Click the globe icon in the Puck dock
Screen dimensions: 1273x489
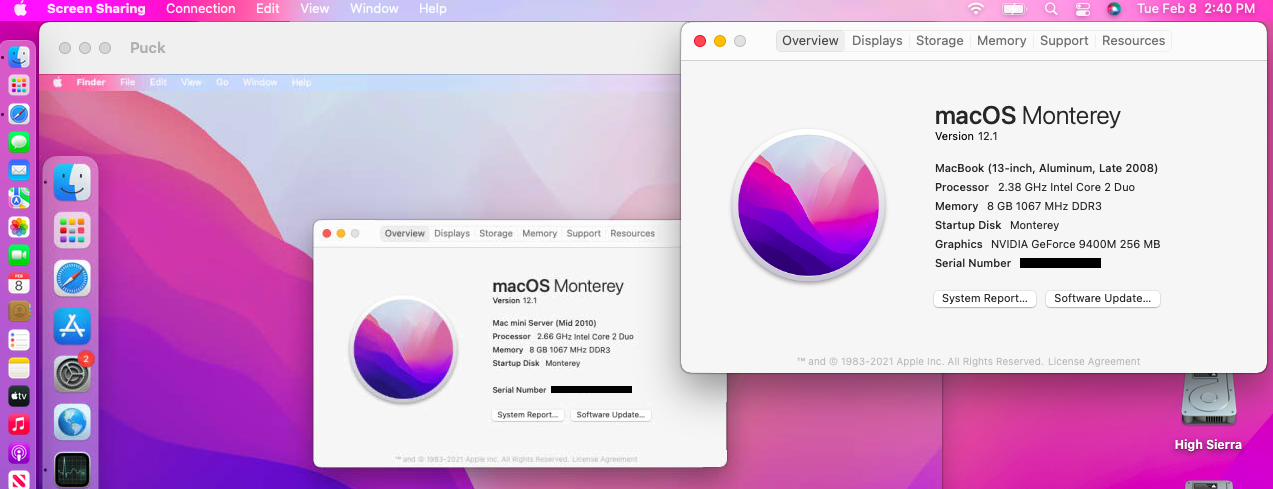pyautogui.click(x=72, y=421)
